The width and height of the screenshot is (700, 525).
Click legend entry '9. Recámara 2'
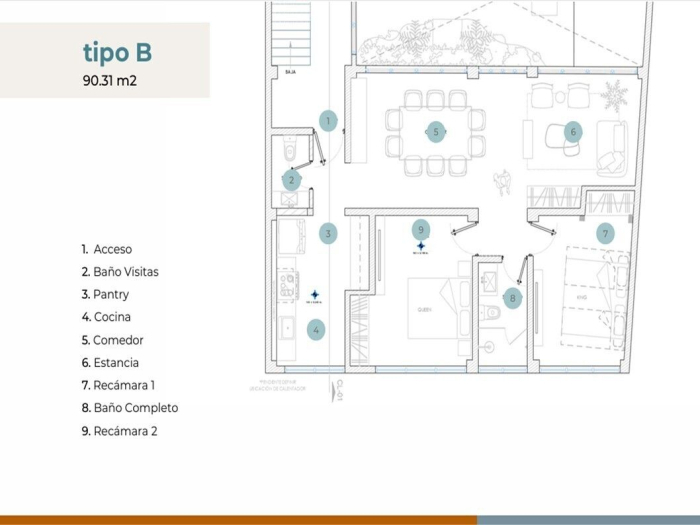120,431
